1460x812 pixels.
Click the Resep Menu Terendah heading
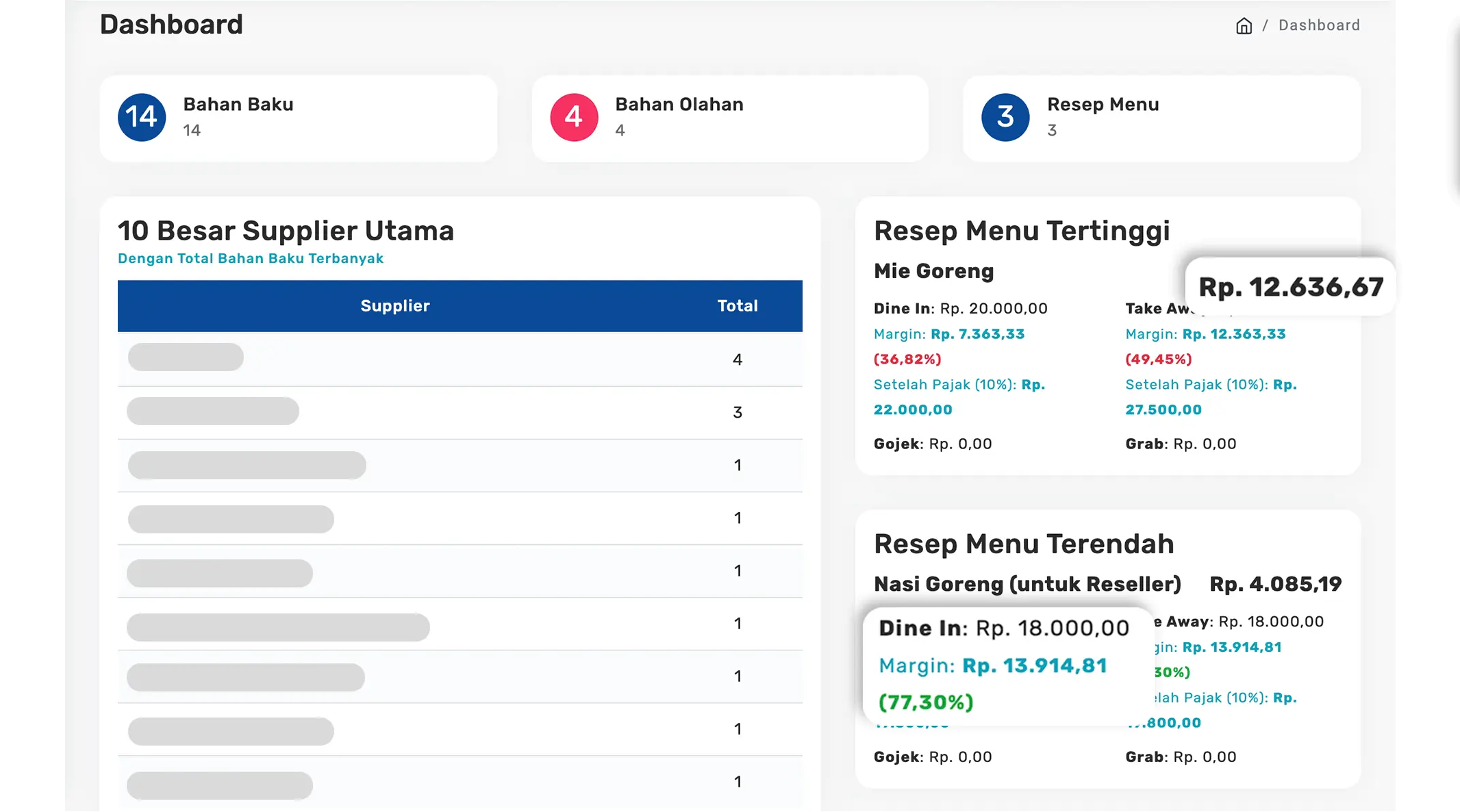[1024, 544]
